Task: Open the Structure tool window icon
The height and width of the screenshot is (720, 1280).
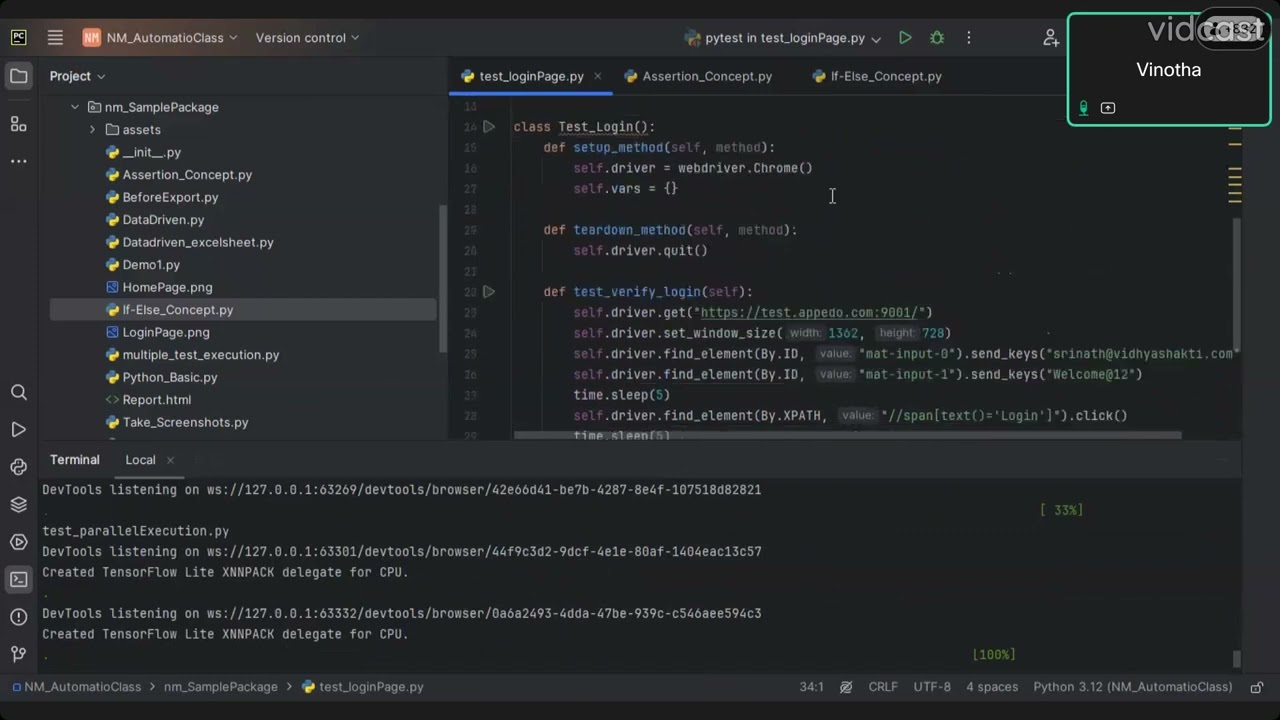Action: [x=19, y=124]
